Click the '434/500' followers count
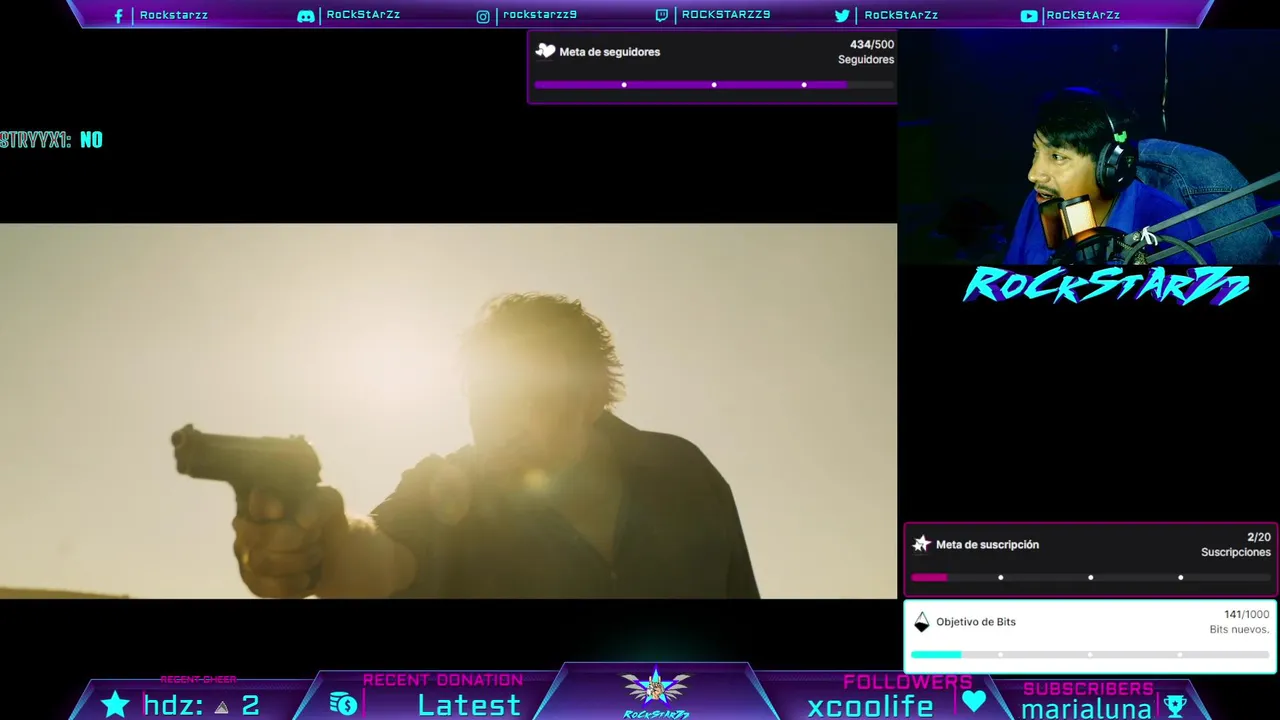Viewport: 1280px width, 720px height. [872, 45]
